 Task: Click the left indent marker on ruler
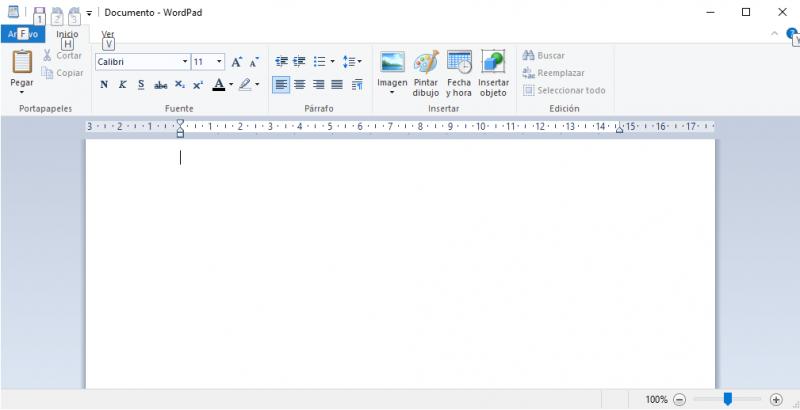[180, 134]
